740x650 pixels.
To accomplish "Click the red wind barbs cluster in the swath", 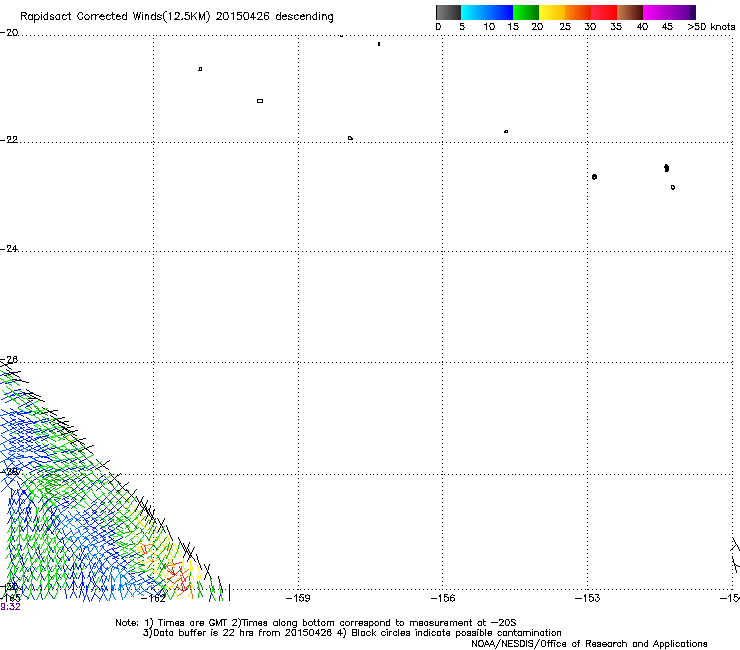I will point(177,576).
